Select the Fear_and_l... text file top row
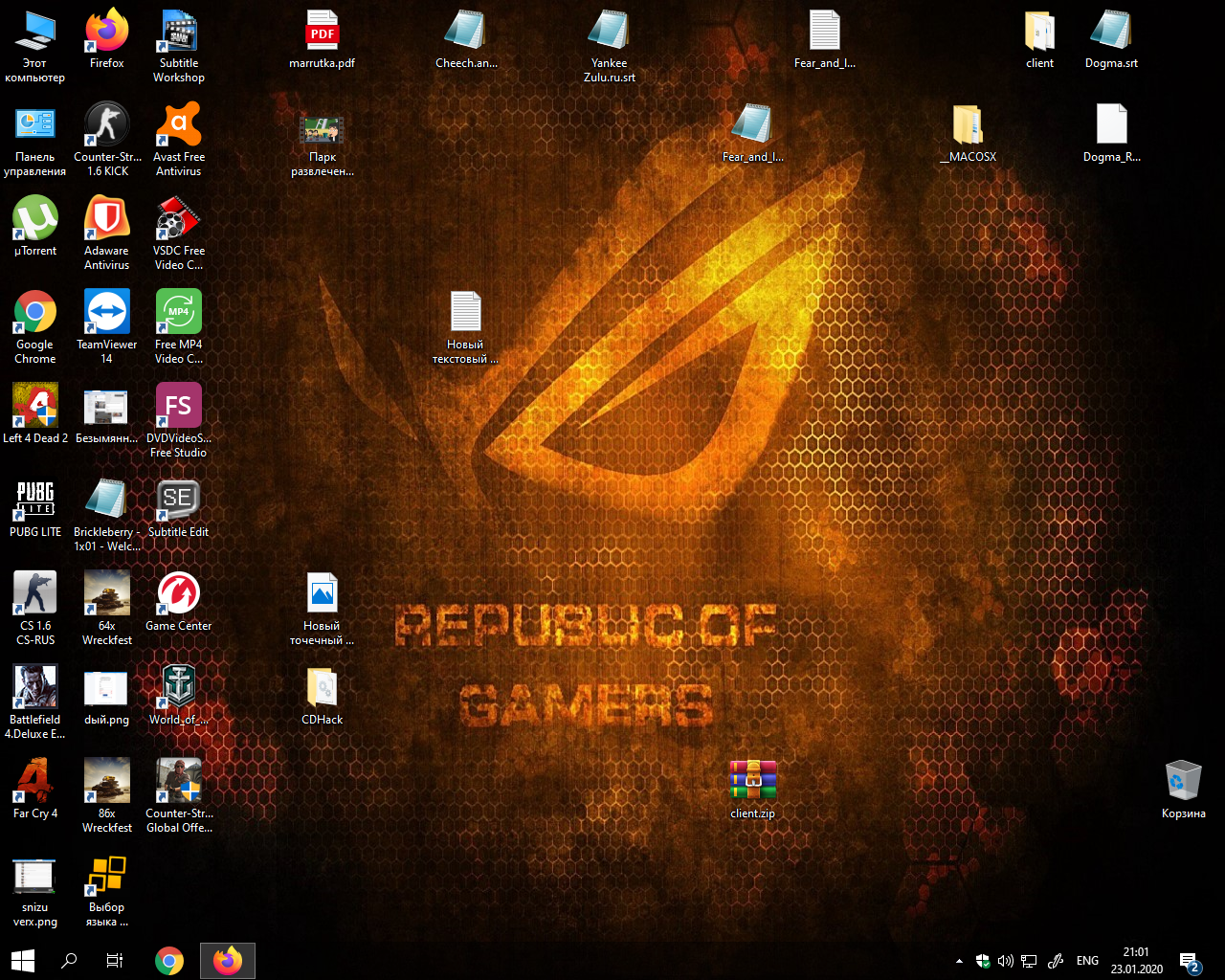The height and width of the screenshot is (980, 1225). pos(825,40)
